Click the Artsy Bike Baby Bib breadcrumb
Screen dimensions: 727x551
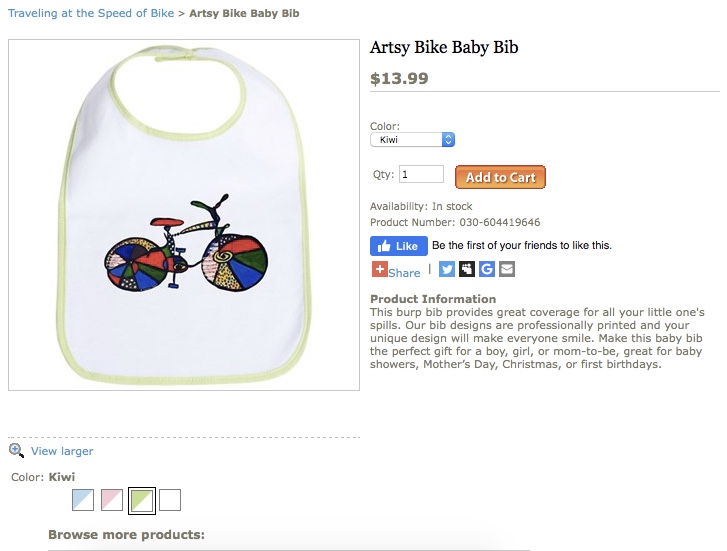[244, 13]
